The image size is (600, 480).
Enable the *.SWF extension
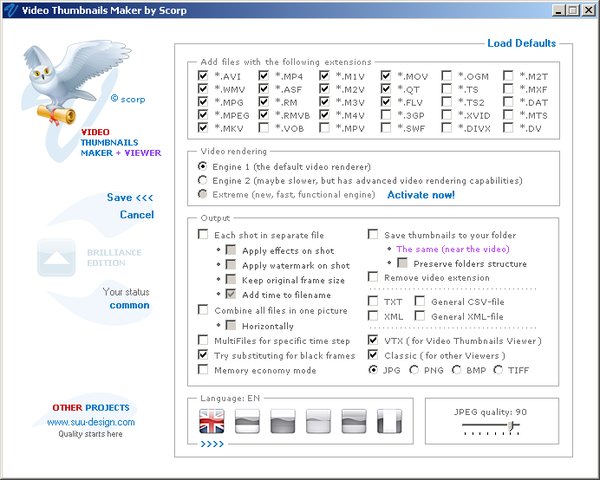coord(386,127)
